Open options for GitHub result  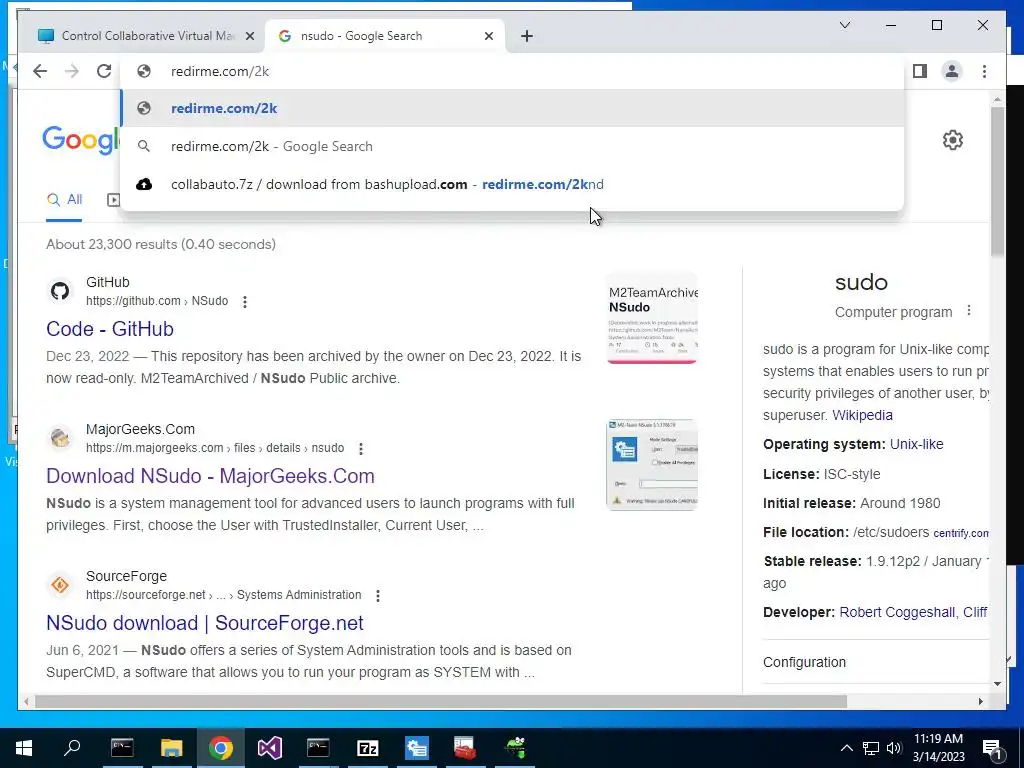tap(245, 302)
